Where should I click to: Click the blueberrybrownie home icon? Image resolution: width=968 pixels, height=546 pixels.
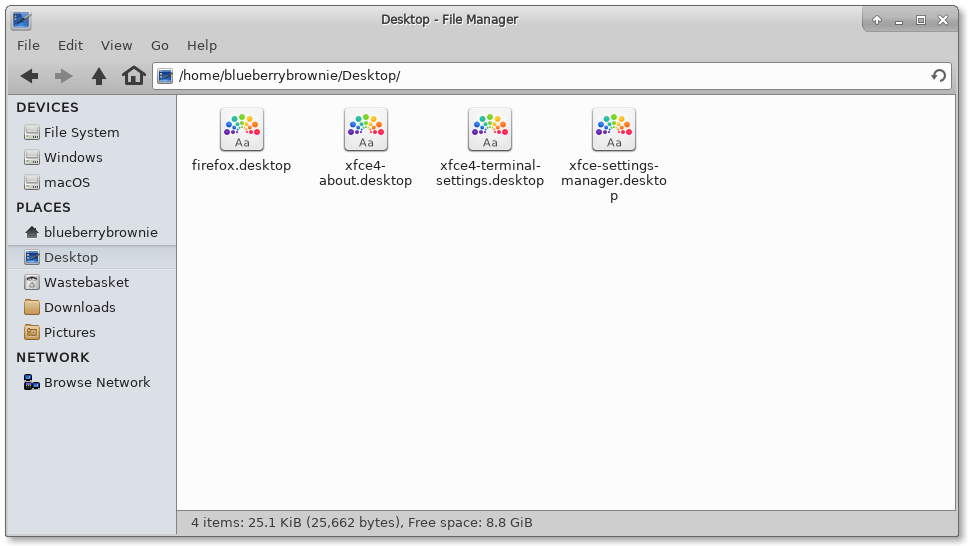pyautogui.click(x=31, y=232)
